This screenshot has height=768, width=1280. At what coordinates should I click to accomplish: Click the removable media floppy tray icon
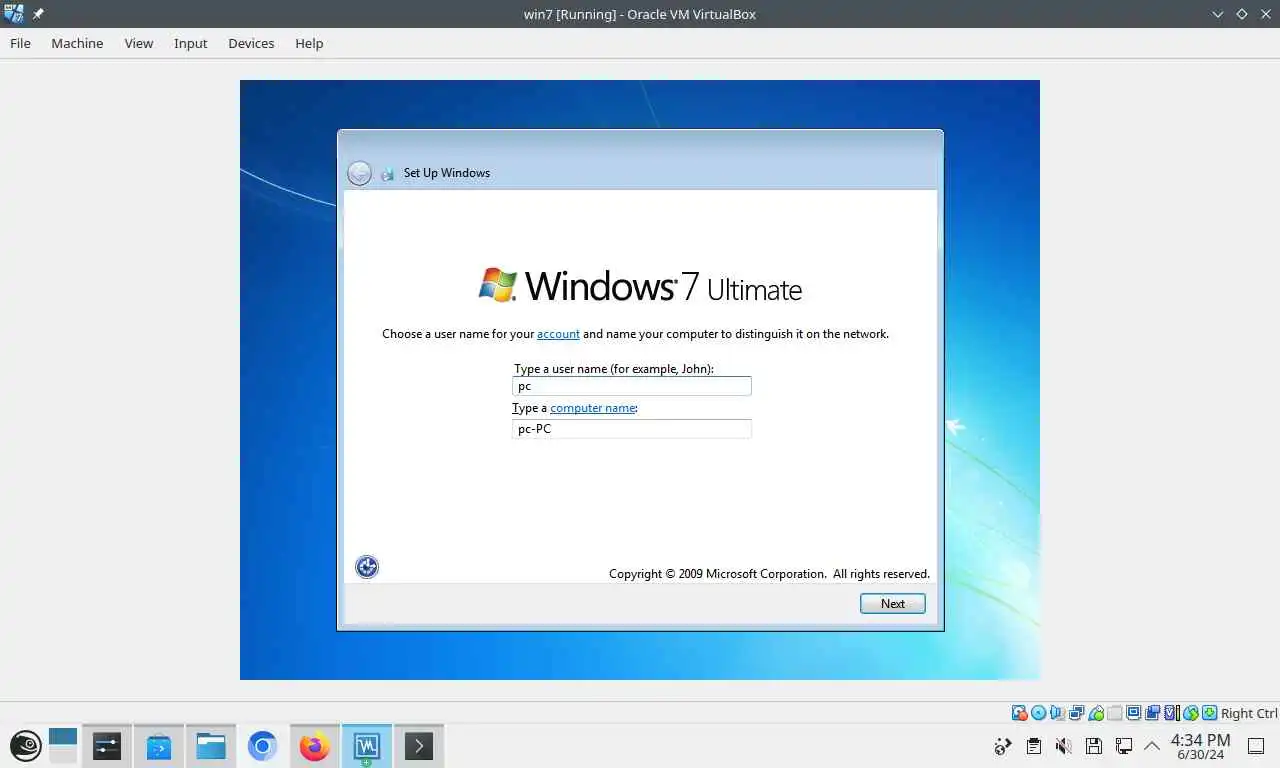coord(1093,746)
